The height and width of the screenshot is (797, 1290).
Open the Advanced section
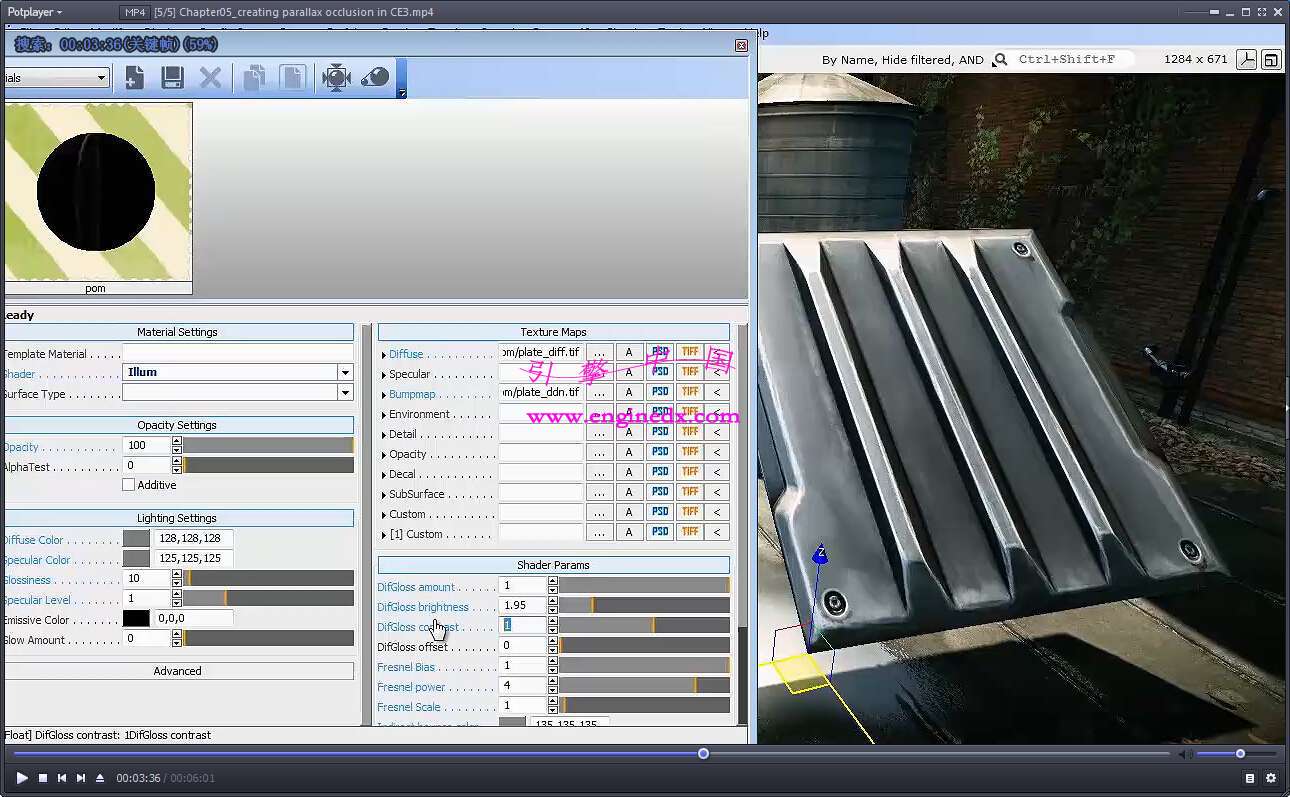[177, 671]
